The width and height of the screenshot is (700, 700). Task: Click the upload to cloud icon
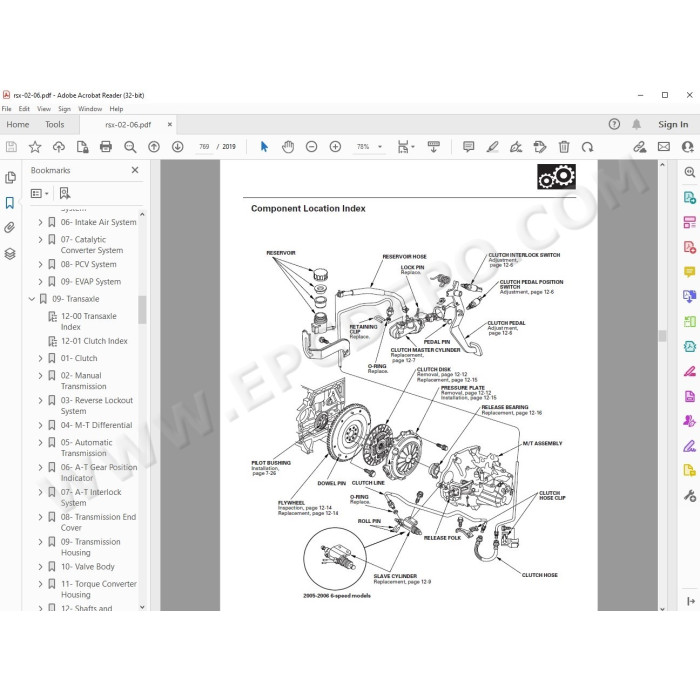pyautogui.click(x=58, y=146)
